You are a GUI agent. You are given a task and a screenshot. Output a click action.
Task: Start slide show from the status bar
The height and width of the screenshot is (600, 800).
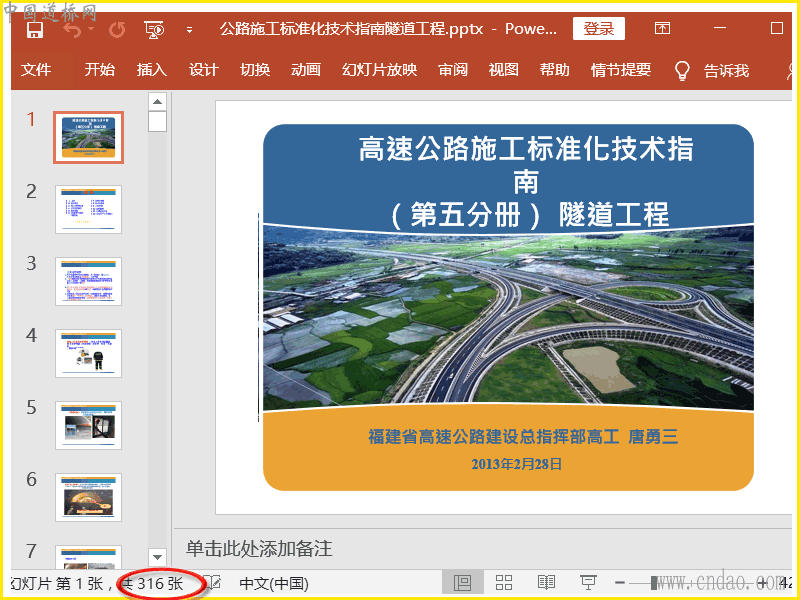589,583
